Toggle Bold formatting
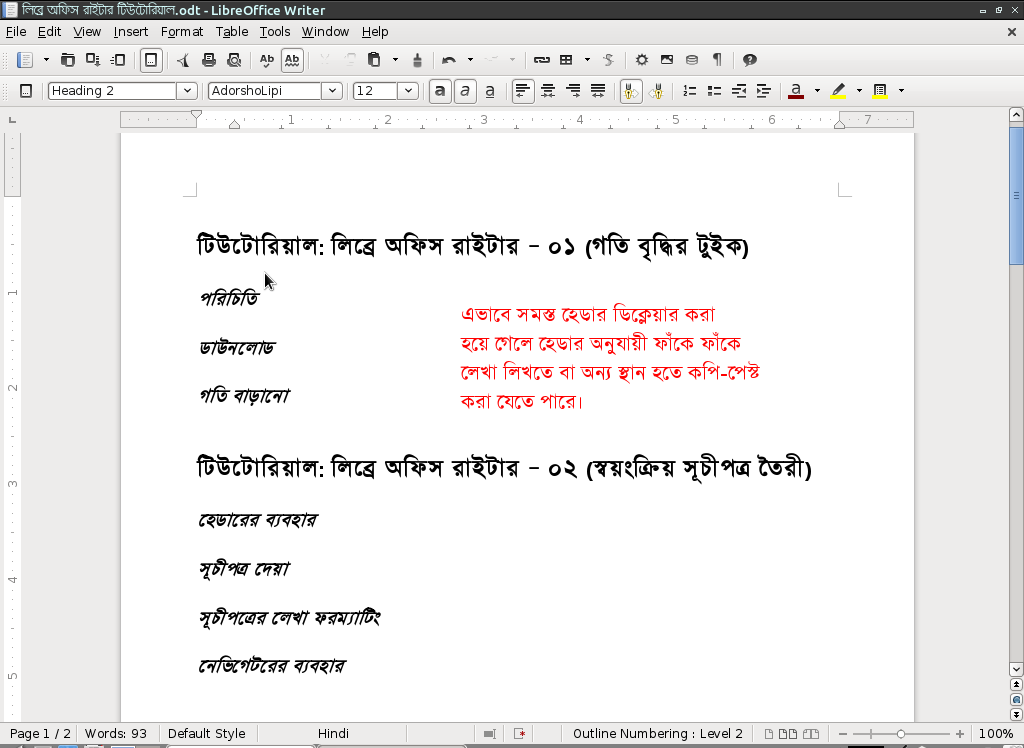Screen dimensions: 1024x748 (440, 91)
